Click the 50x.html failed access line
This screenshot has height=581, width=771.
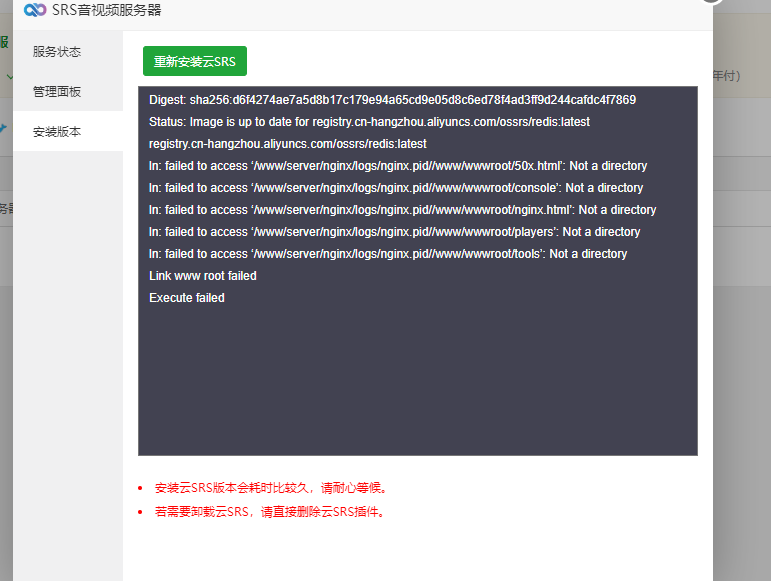tap(398, 166)
